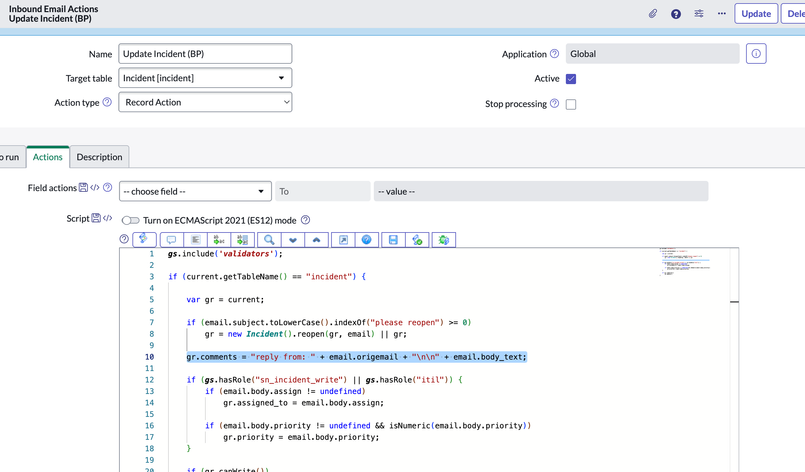The image size is (805, 472).
Task: Click the replace toolbar button
Action: click(x=219, y=240)
